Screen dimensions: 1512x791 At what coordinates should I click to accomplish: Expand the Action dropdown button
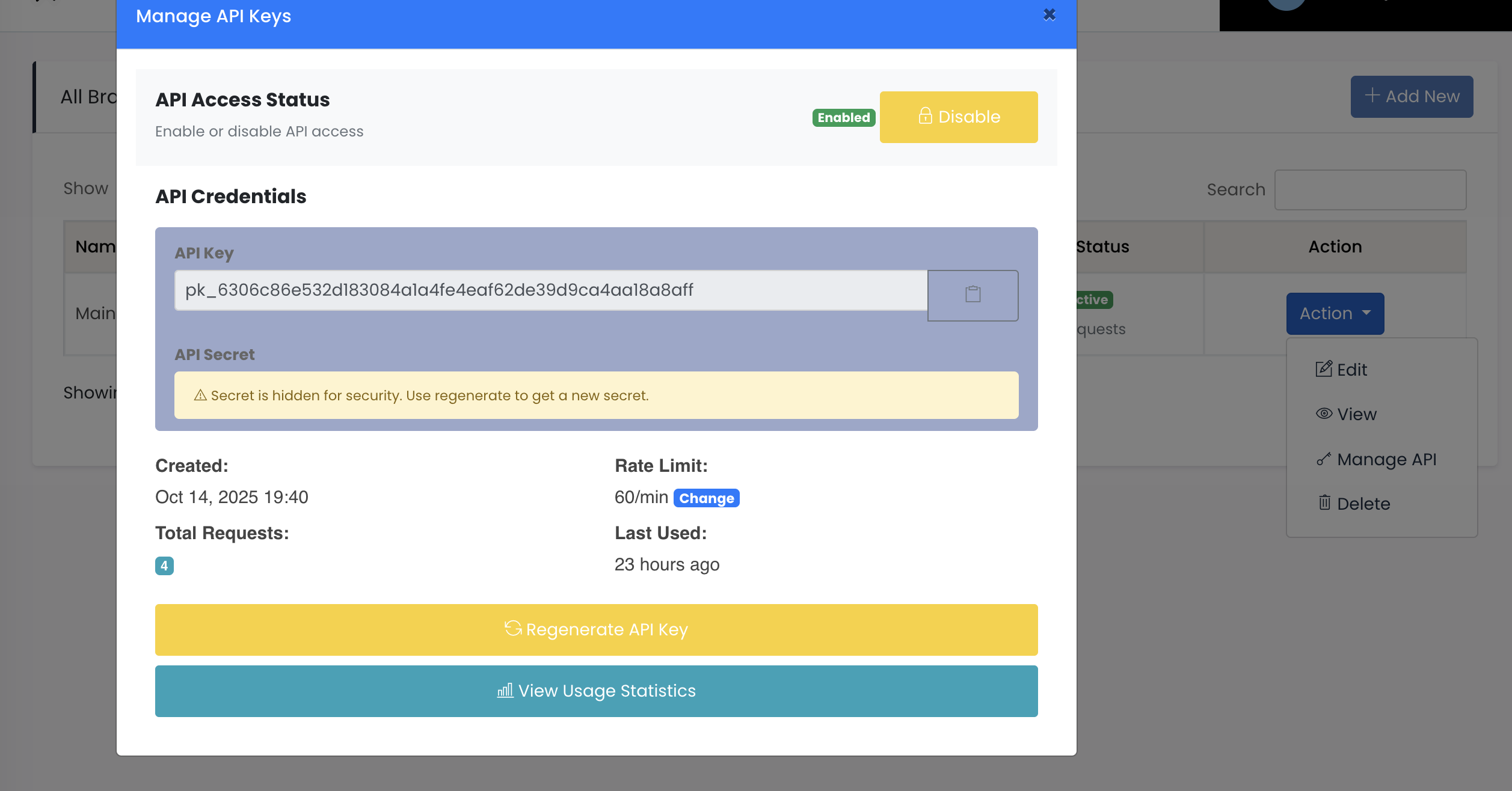click(1335, 314)
